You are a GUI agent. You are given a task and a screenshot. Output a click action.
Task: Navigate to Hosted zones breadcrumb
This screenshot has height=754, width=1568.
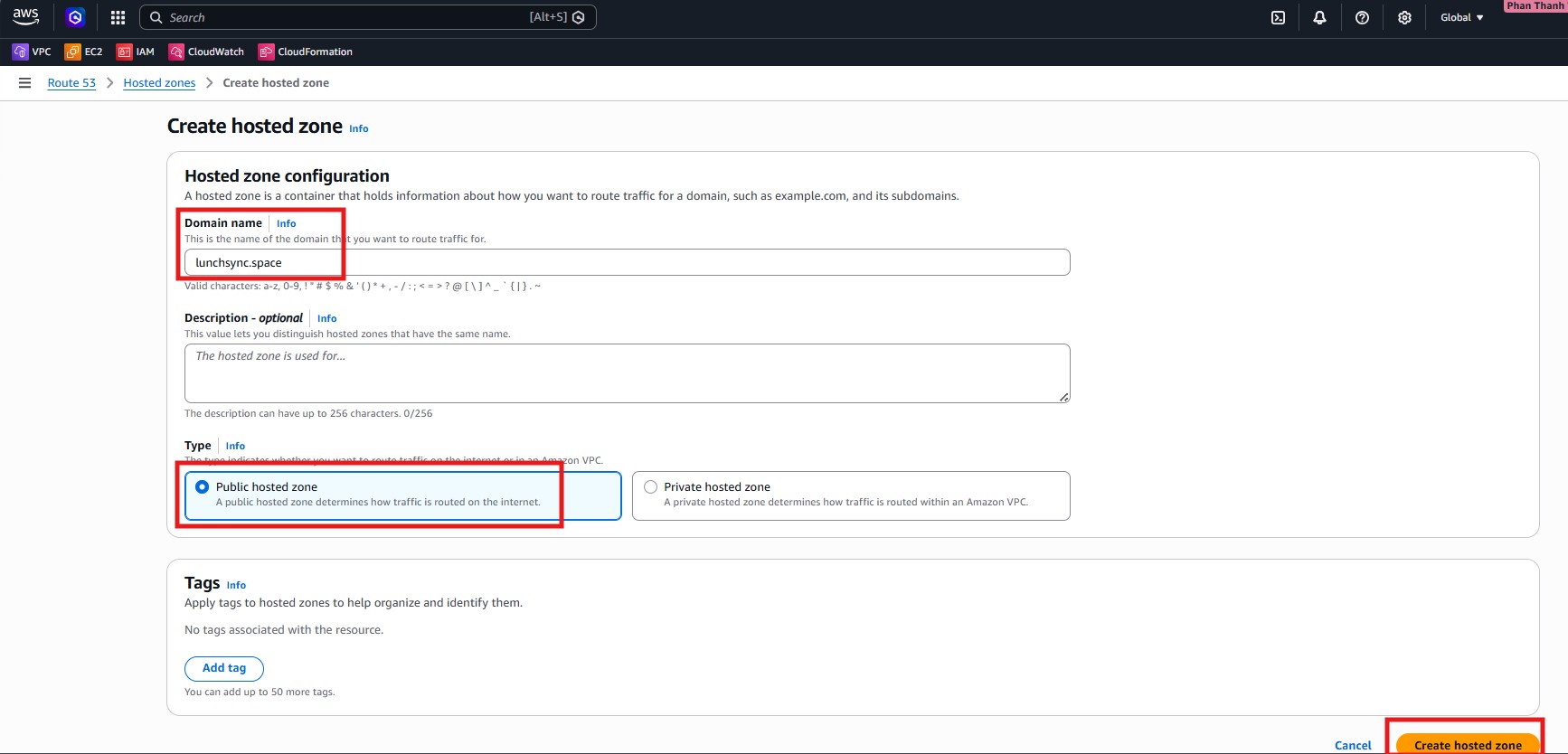coord(159,82)
